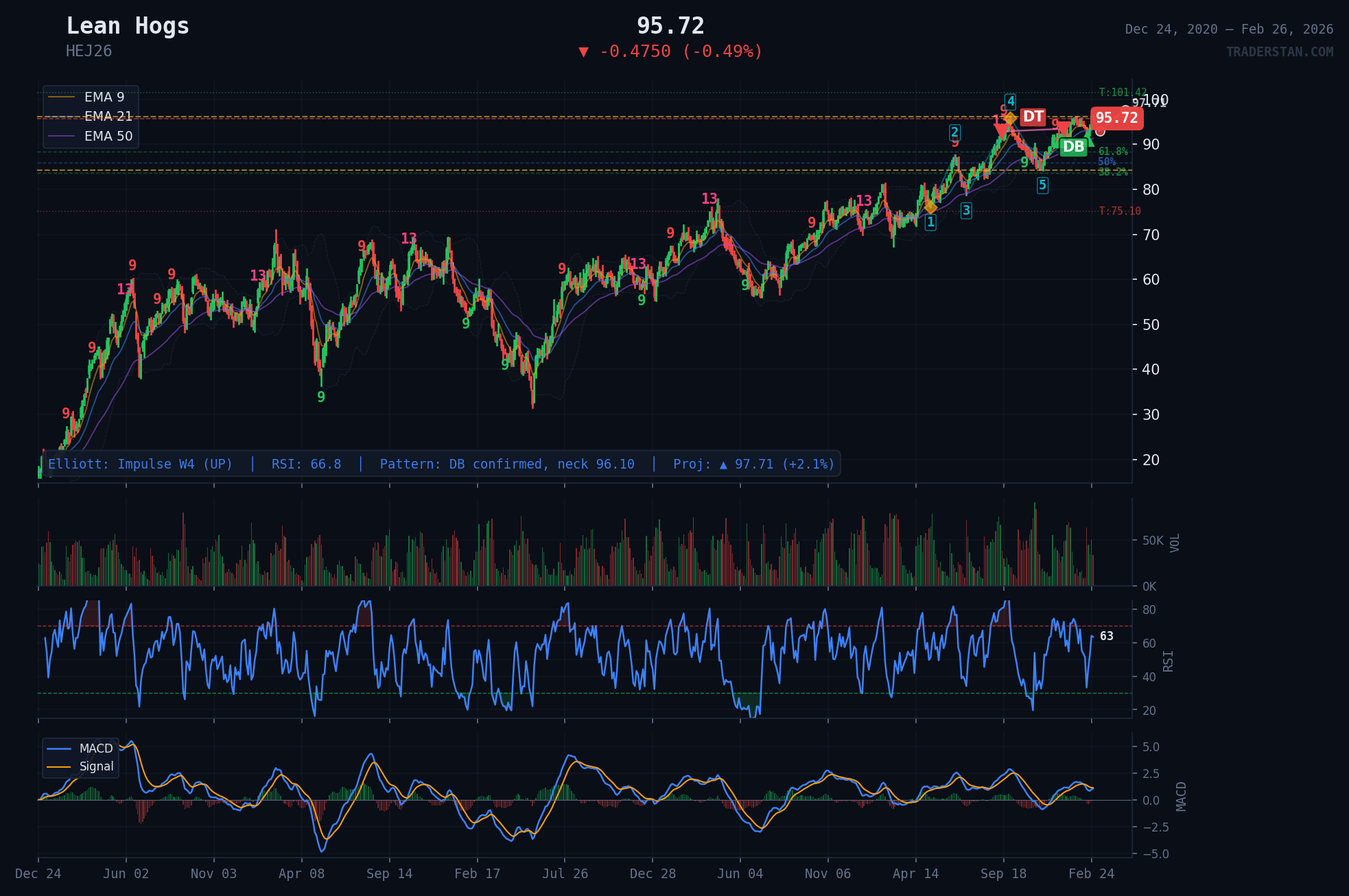The height and width of the screenshot is (896, 1349).
Task: Click the T:101.42 target level label
Action: 1123,92
